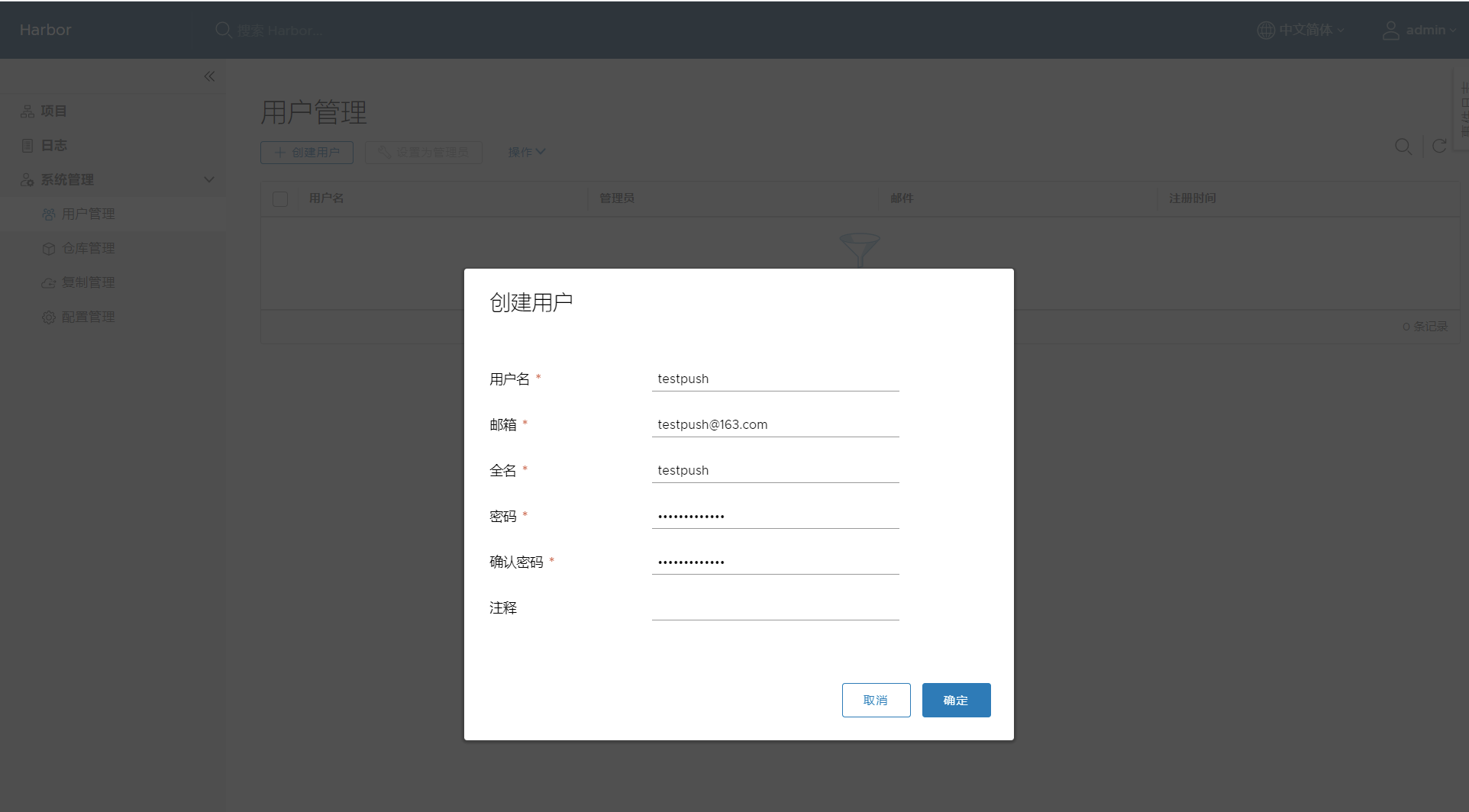
Task: Click the 邮箱 email input field
Action: click(775, 424)
